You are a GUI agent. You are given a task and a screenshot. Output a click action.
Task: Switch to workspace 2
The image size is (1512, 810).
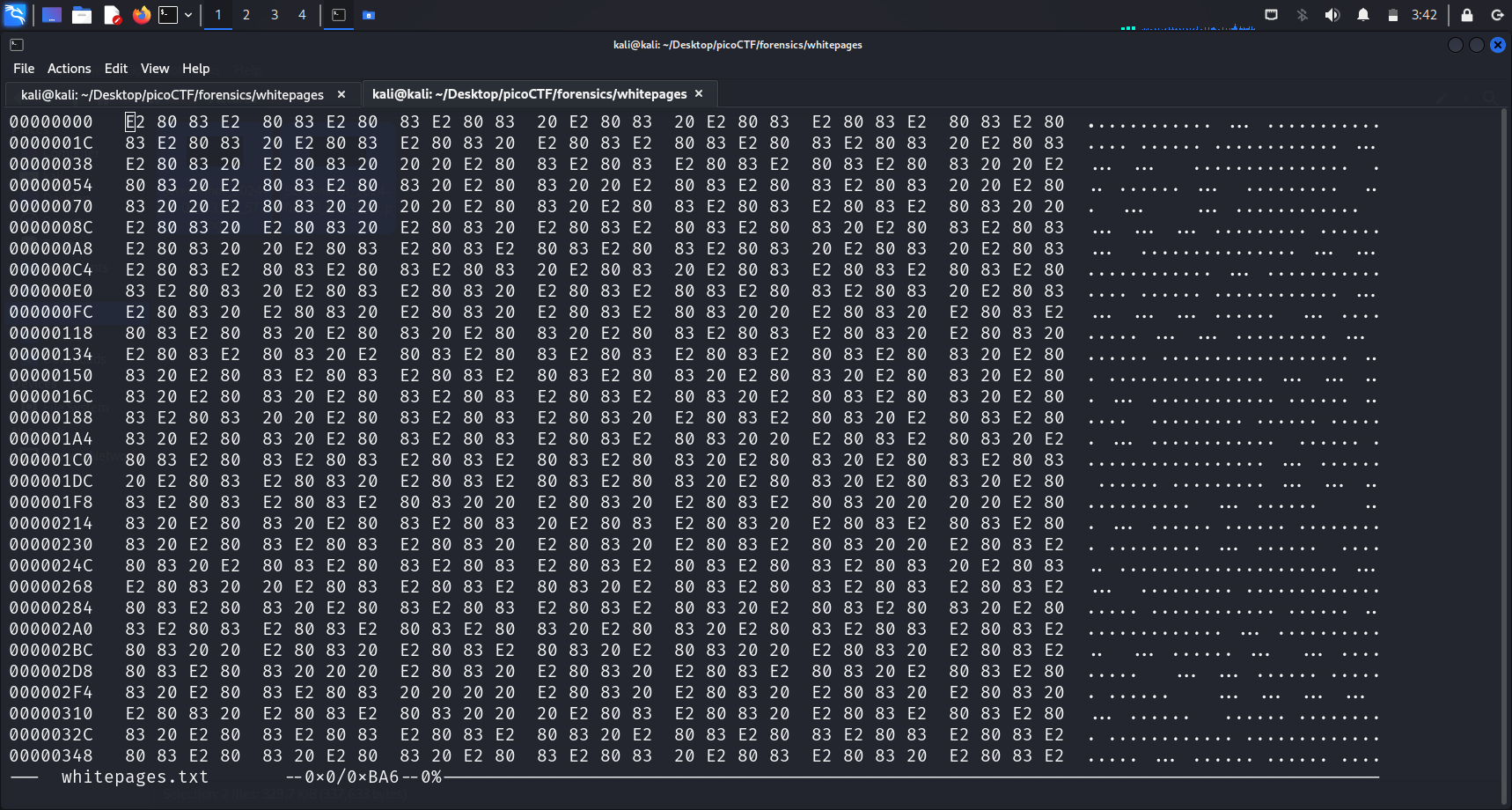[x=246, y=15]
